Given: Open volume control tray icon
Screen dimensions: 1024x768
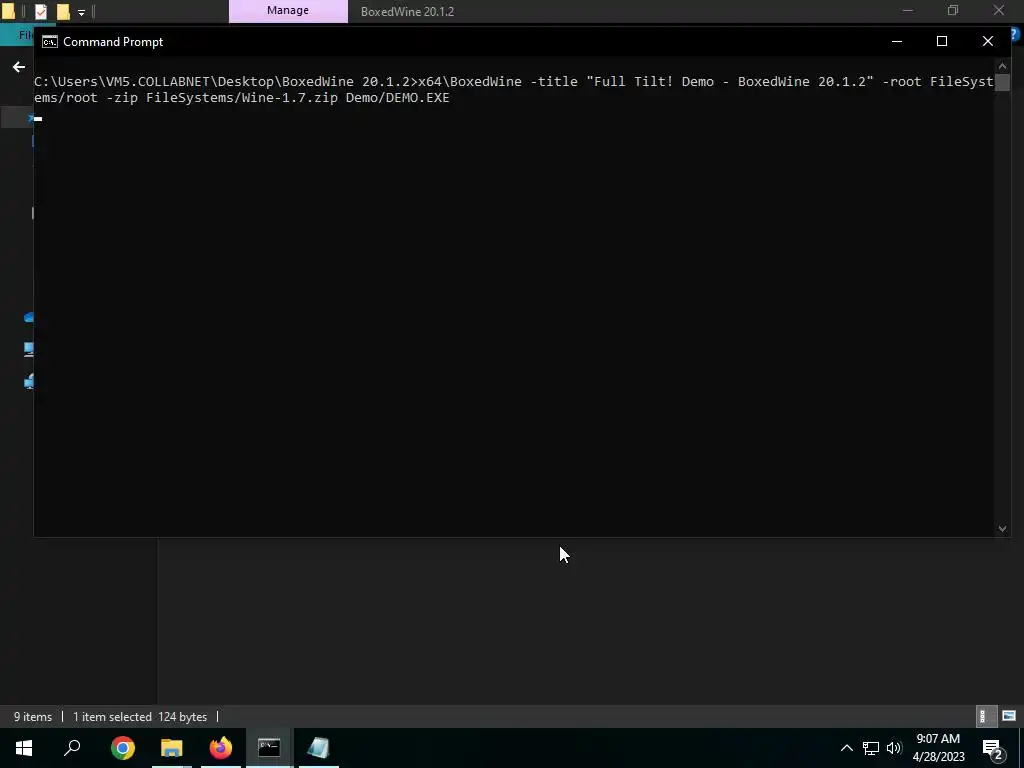Looking at the screenshot, I should click(894, 748).
